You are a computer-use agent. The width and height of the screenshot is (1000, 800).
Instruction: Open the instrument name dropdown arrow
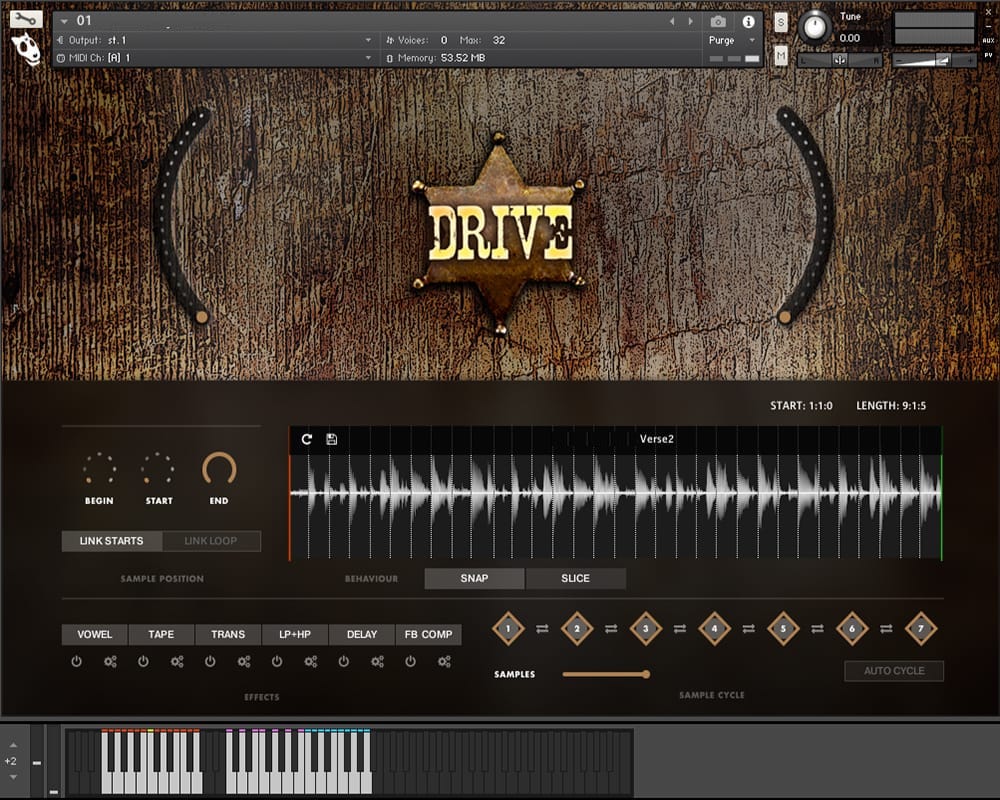(65, 21)
